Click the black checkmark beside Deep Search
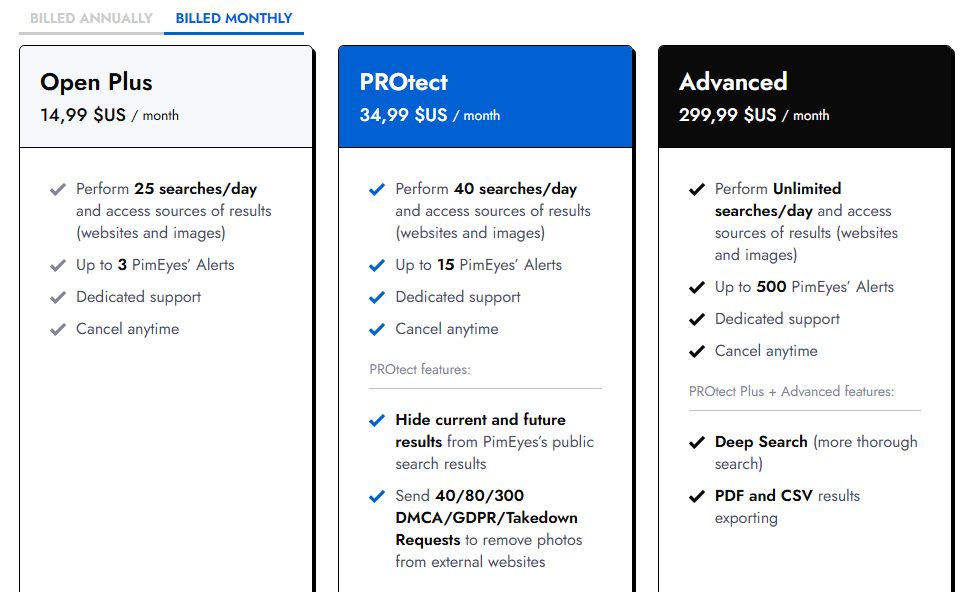 pos(697,442)
